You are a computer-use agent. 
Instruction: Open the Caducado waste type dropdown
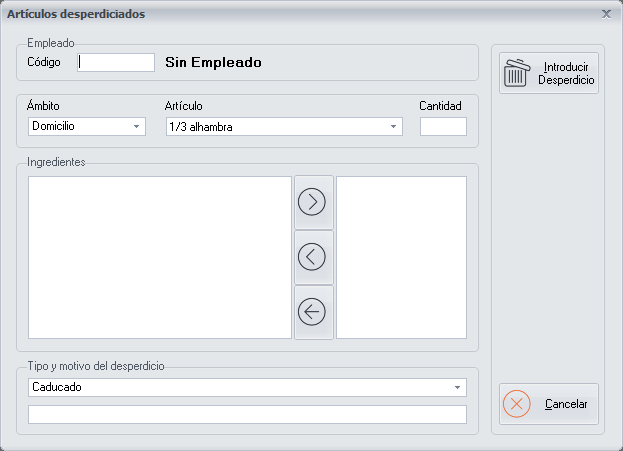pyautogui.click(x=457, y=387)
